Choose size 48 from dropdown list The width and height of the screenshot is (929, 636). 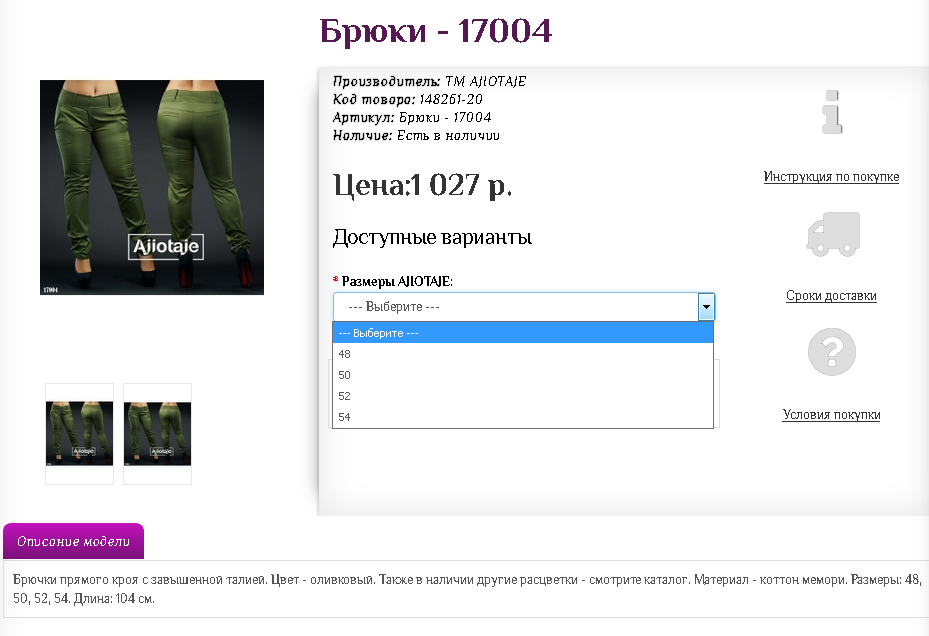(x=523, y=354)
